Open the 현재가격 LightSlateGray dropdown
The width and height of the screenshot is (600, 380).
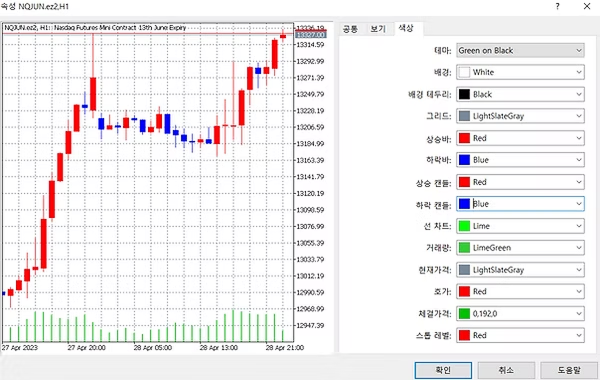pos(520,270)
